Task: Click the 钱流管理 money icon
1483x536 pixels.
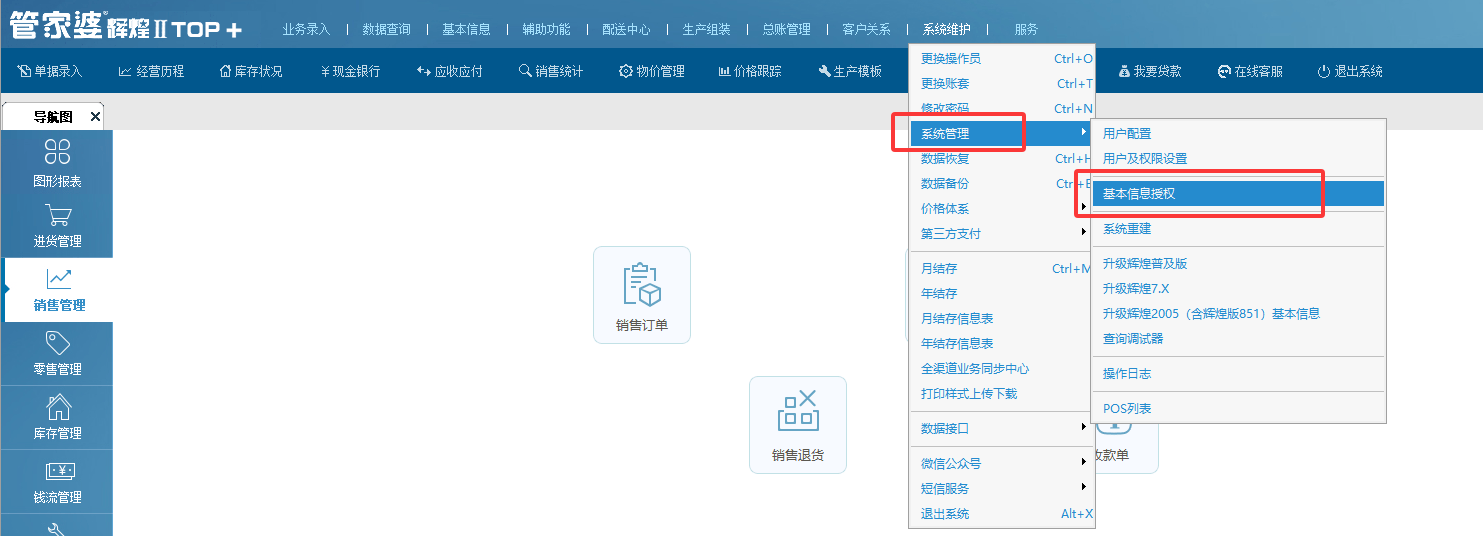Action: [x=57, y=471]
